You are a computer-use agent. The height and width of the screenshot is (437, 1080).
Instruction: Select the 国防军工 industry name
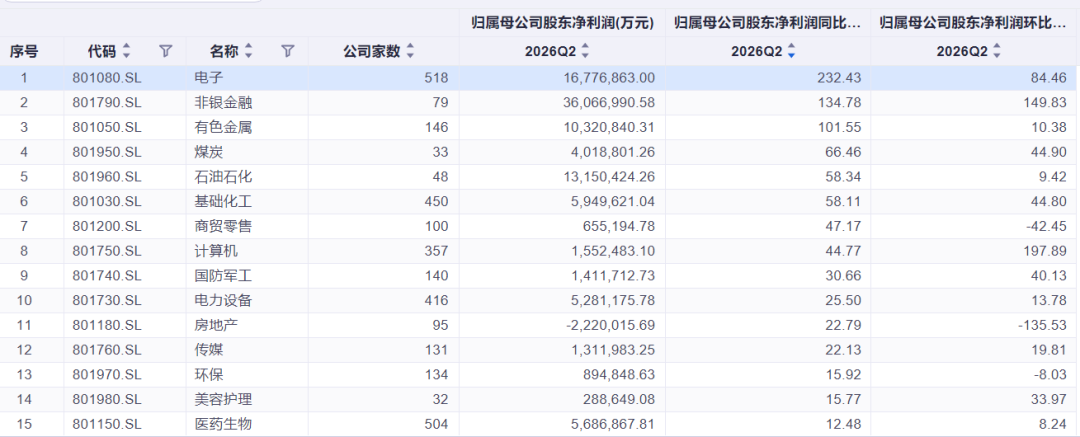(224, 276)
